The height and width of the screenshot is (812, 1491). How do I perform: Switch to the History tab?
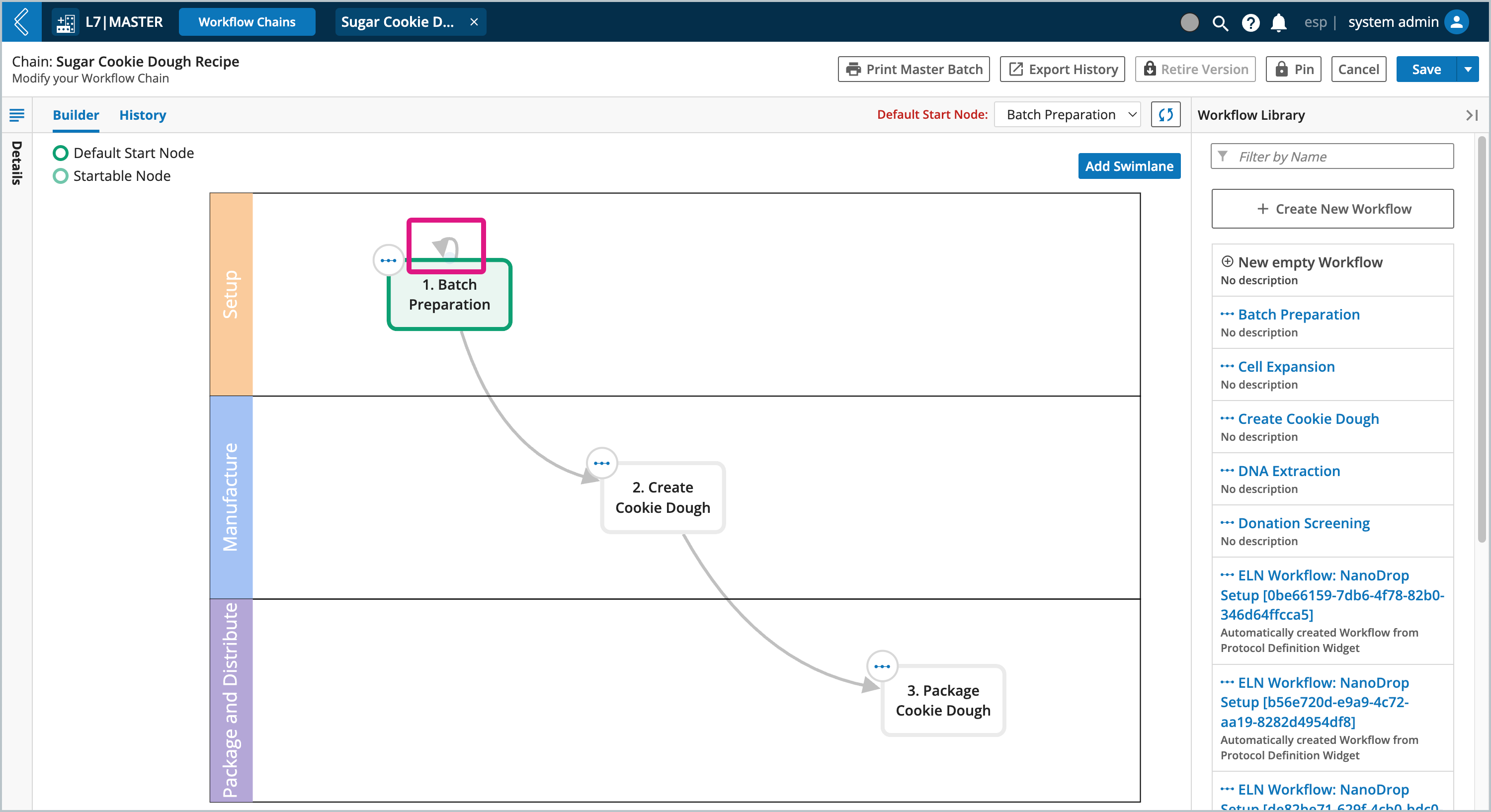point(142,114)
